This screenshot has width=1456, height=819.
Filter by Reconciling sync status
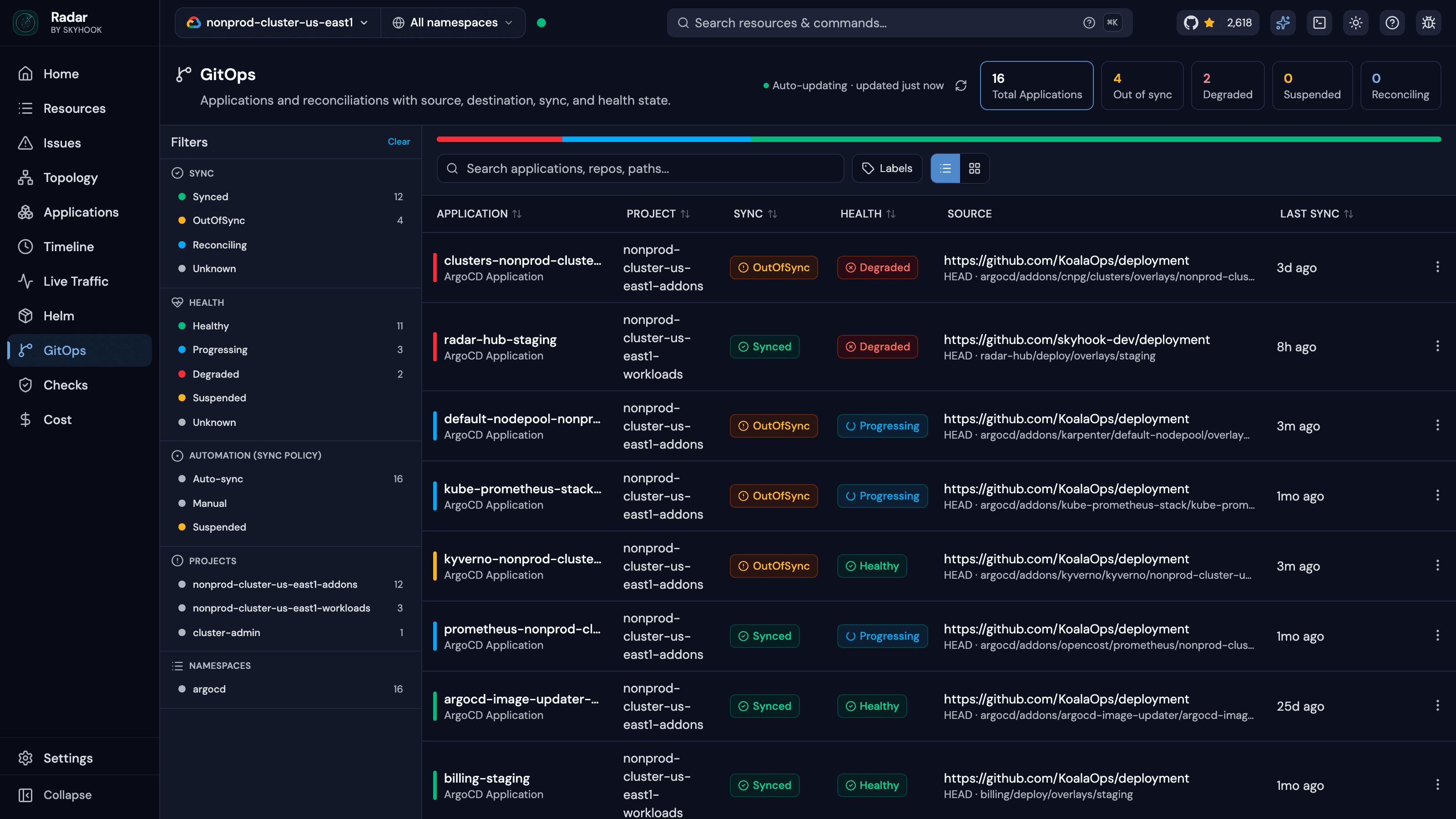[291, 245]
